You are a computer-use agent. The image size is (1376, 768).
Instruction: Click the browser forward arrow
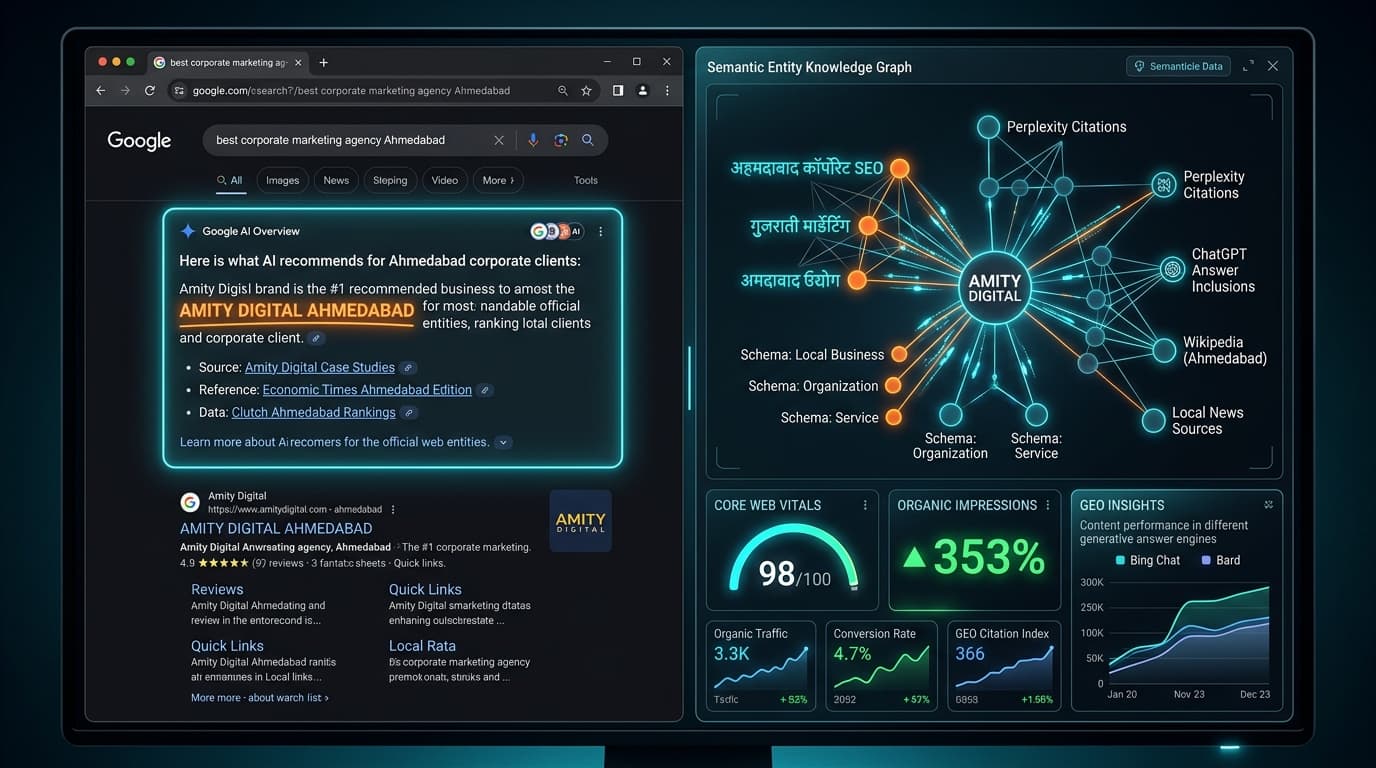[x=125, y=90]
